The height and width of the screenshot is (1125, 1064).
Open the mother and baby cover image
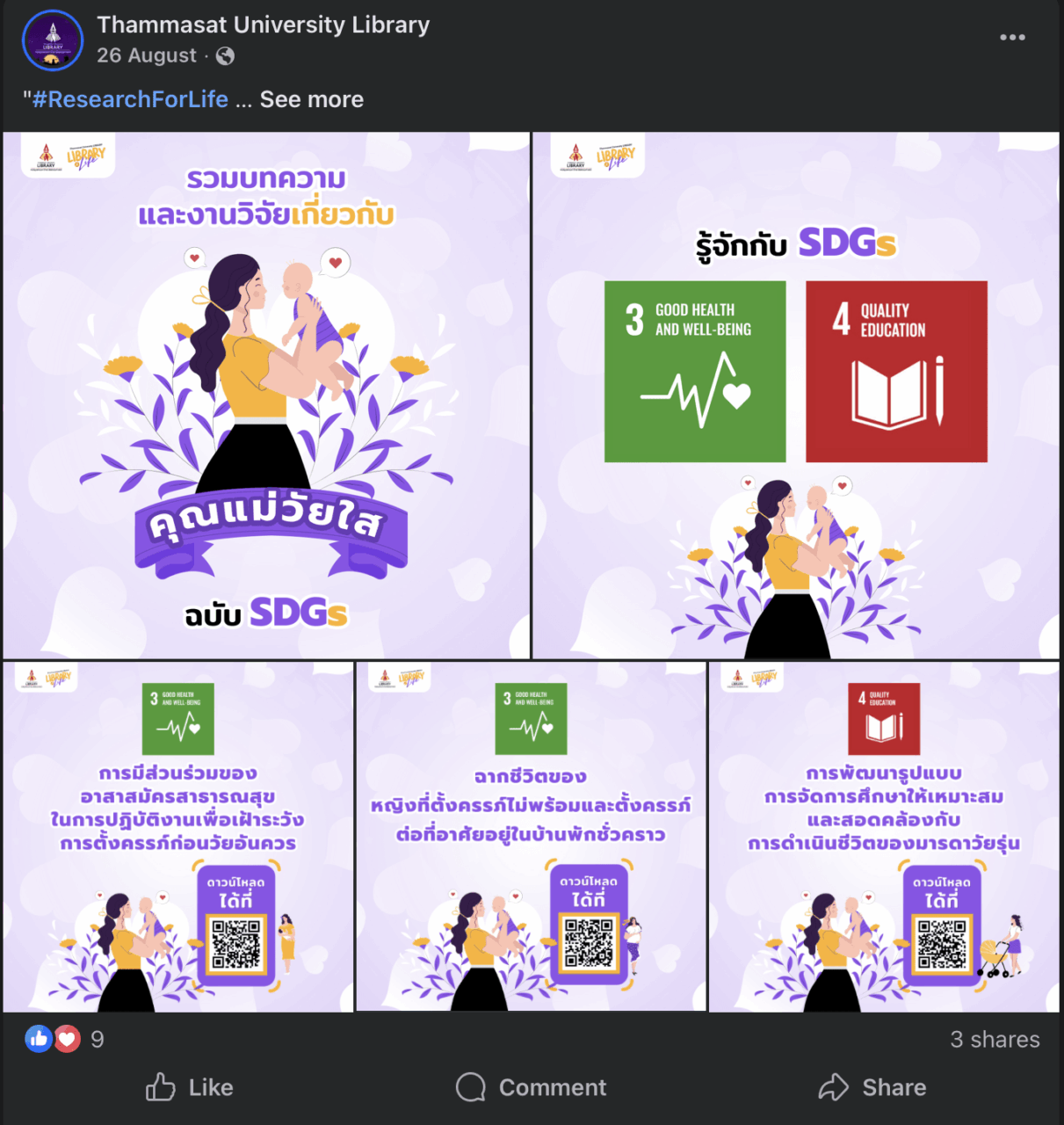coord(266,396)
